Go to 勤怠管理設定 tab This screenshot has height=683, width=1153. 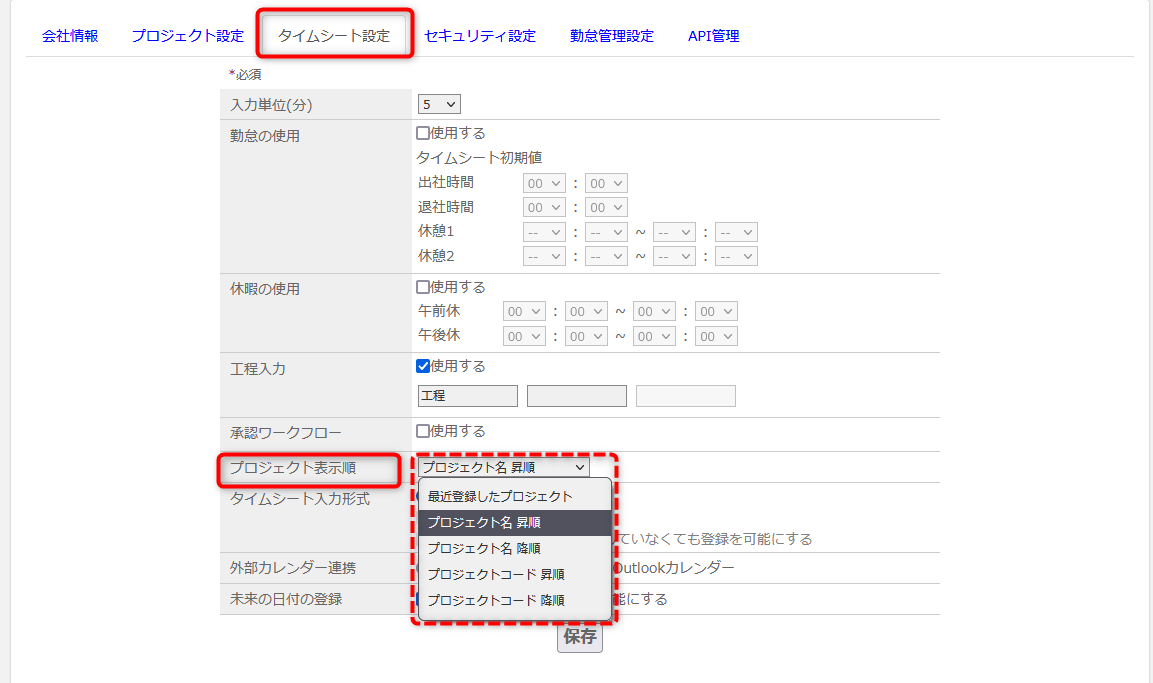click(612, 36)
